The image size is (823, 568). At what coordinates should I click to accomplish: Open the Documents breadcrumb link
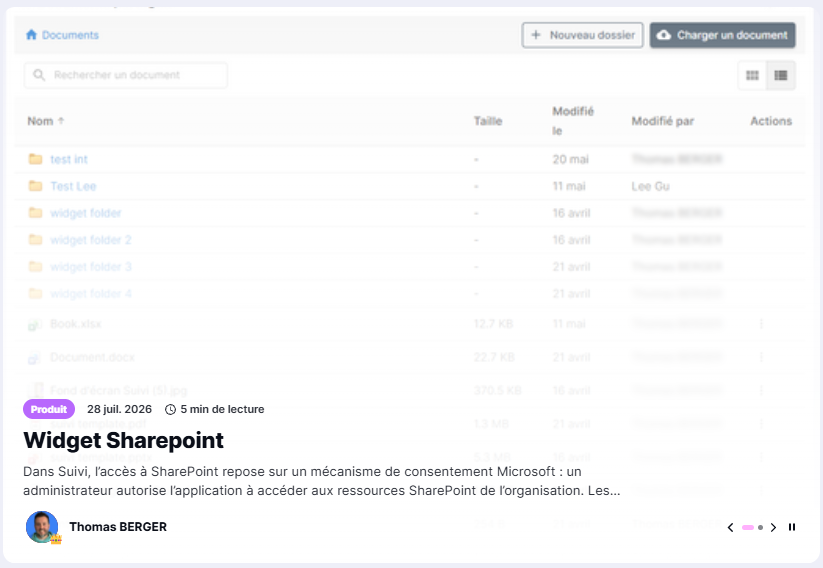[70, 35]
